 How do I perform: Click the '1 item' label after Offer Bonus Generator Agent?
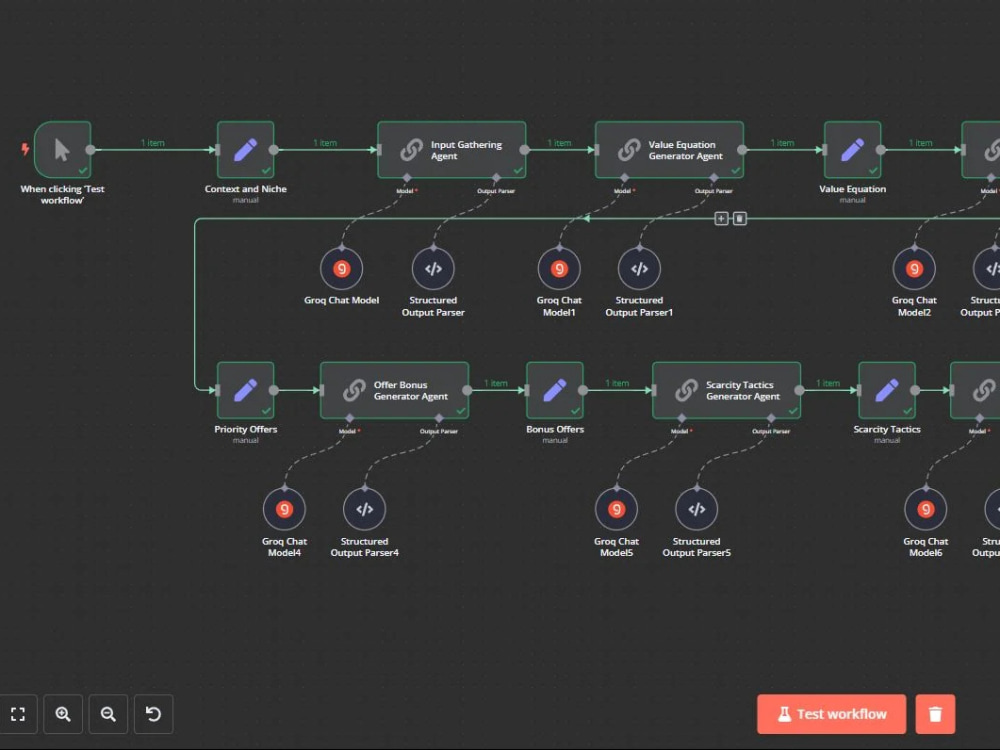pos(496,383)
